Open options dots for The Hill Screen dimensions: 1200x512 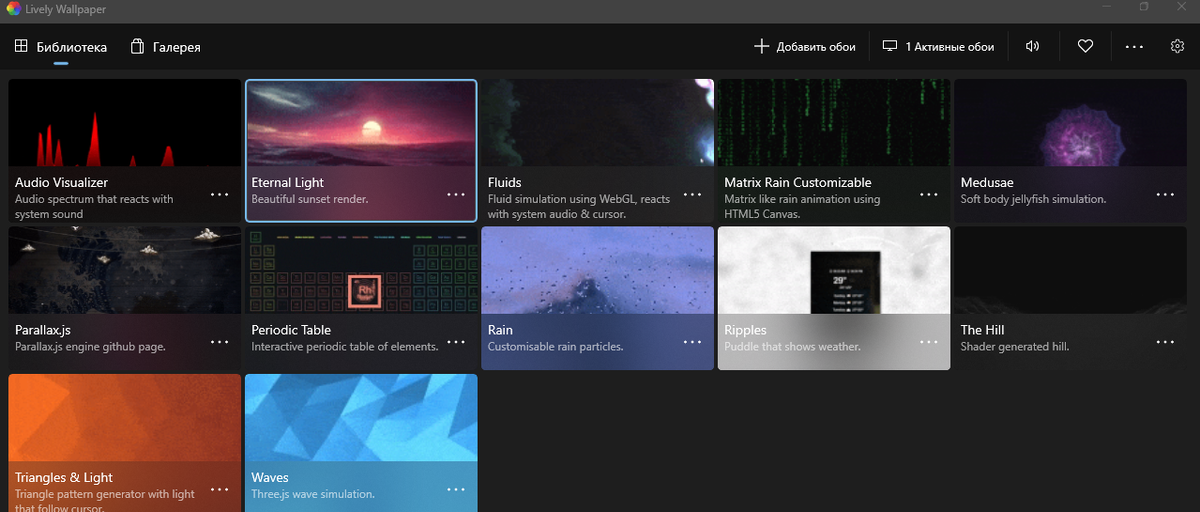(x=1165, y=342)
